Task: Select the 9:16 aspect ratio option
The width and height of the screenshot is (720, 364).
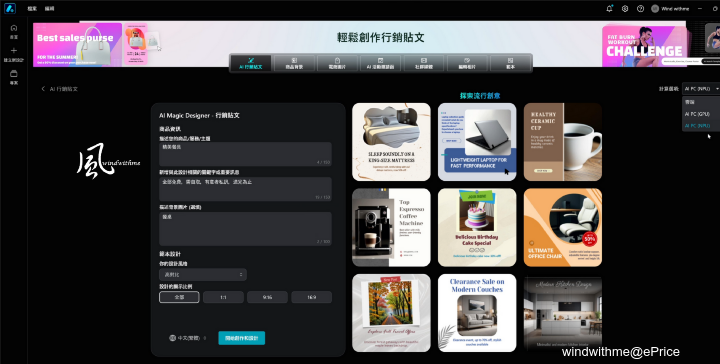Action: tap(267, 297)
